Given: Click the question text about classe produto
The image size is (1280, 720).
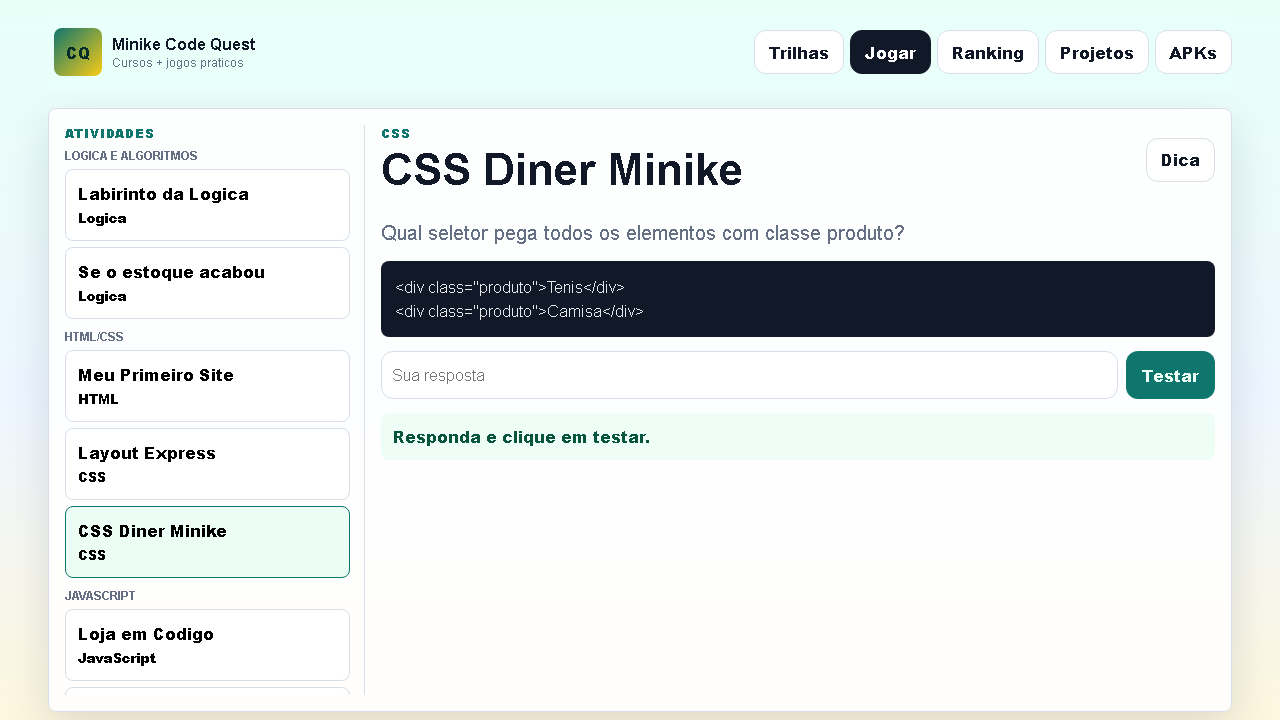Looking at the screenshot, I should coord(642,233).
